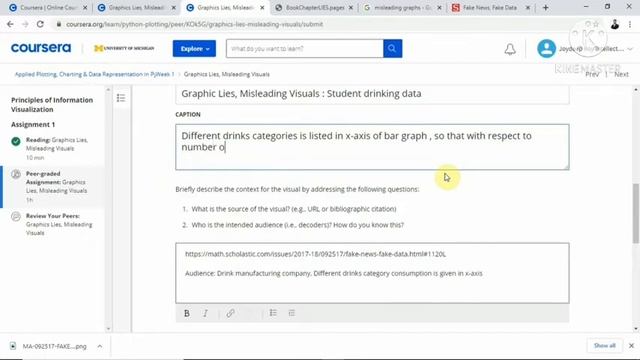Apply italic formatting in editor

(x=205, y=313)
